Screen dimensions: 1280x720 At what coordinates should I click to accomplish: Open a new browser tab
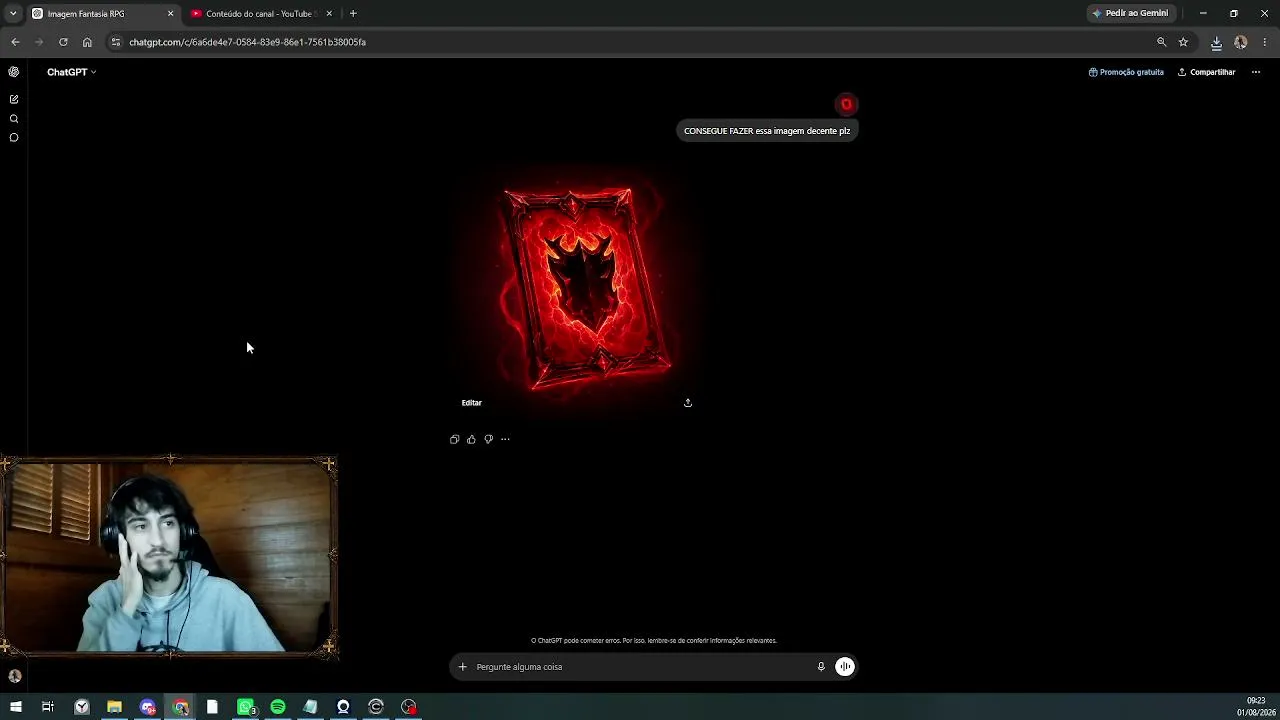(353, 14)
